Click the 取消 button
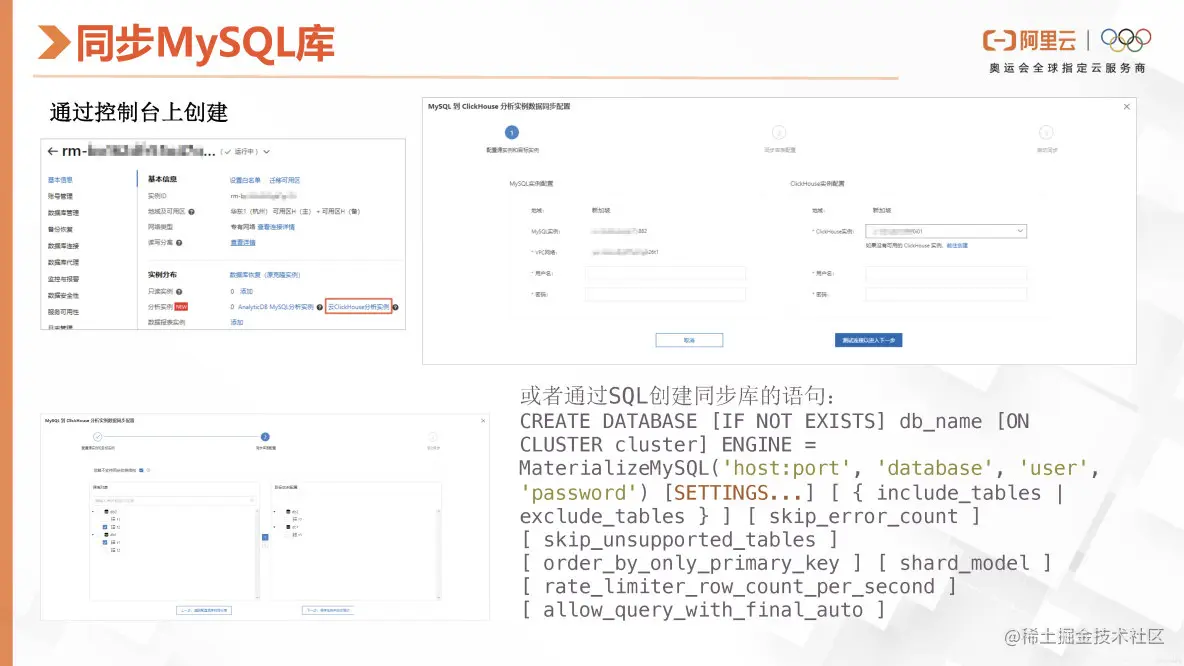 click(689, 341)
